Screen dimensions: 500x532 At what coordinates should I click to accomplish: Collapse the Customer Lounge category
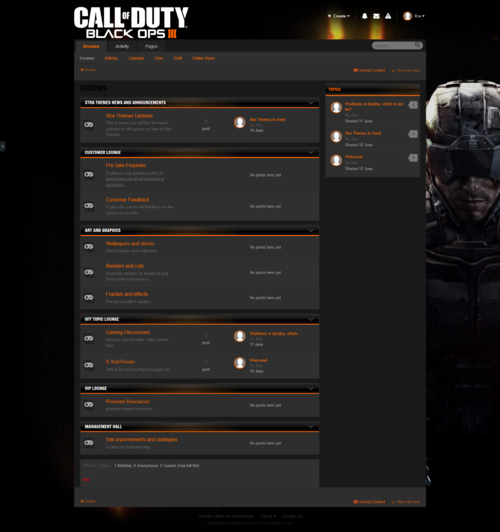311,152
